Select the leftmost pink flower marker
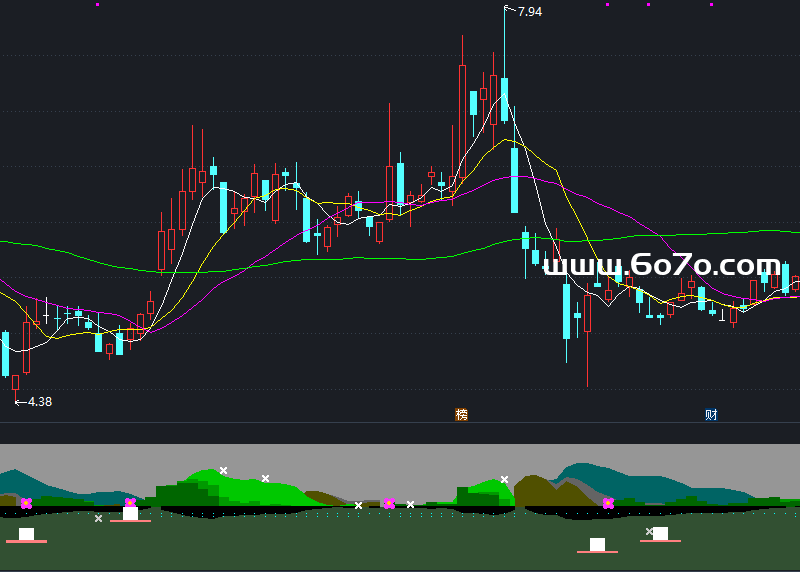 (26, 503)
